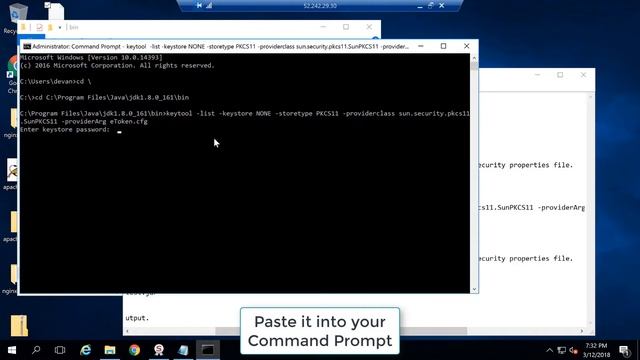Close the bin Explorer window
Screen dimensions: 640x360
click(369, 27)
